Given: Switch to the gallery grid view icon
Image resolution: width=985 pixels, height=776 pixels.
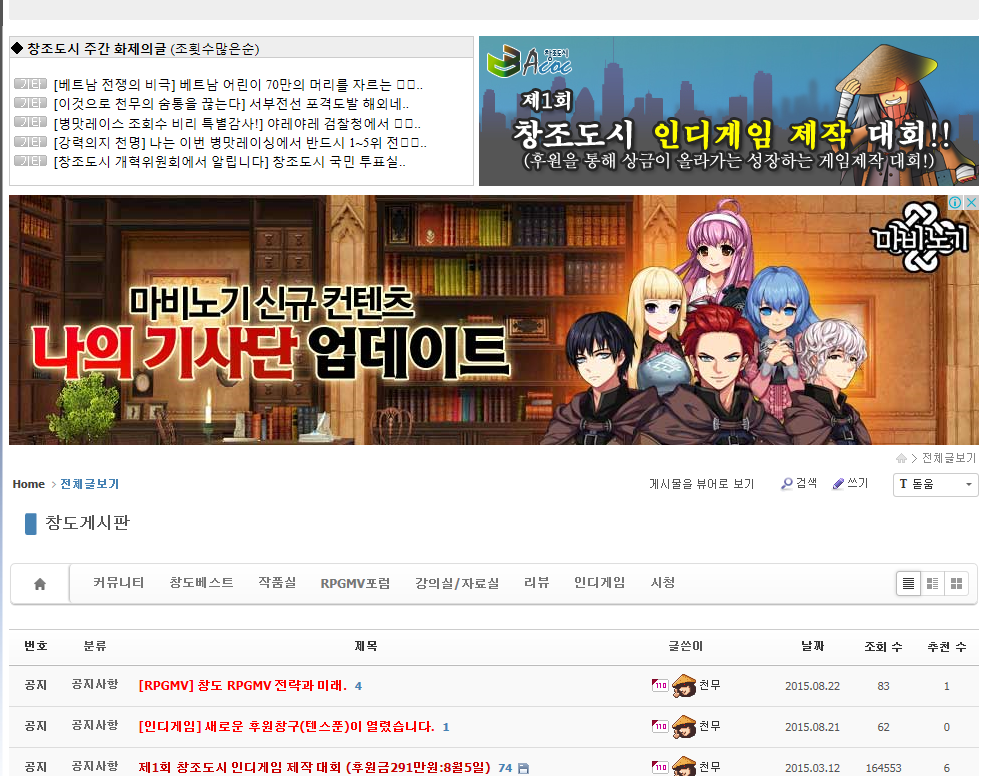Looking at the screenshot, I should 956,584.
